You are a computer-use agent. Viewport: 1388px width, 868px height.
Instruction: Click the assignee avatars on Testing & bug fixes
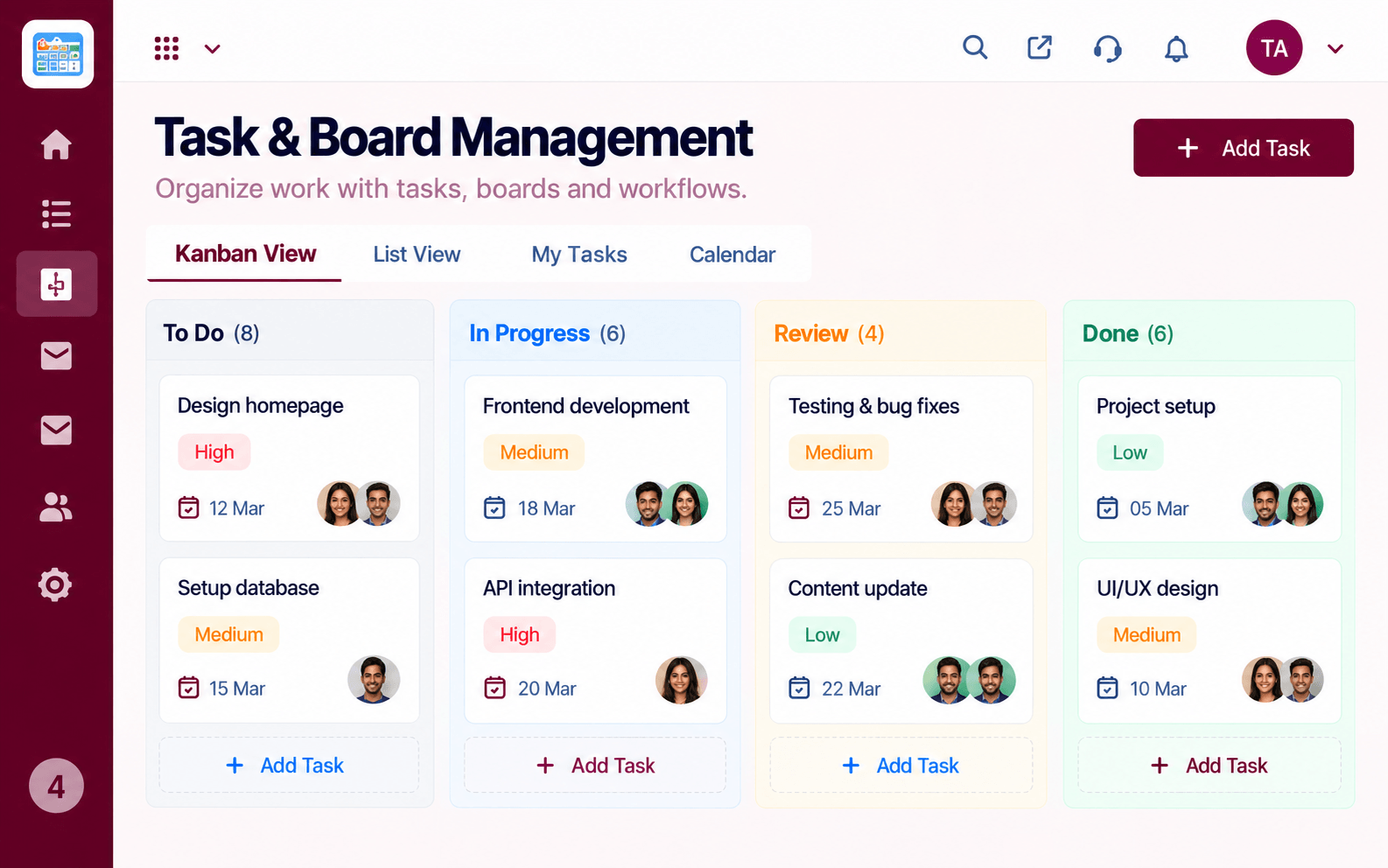tap(974, 503)
